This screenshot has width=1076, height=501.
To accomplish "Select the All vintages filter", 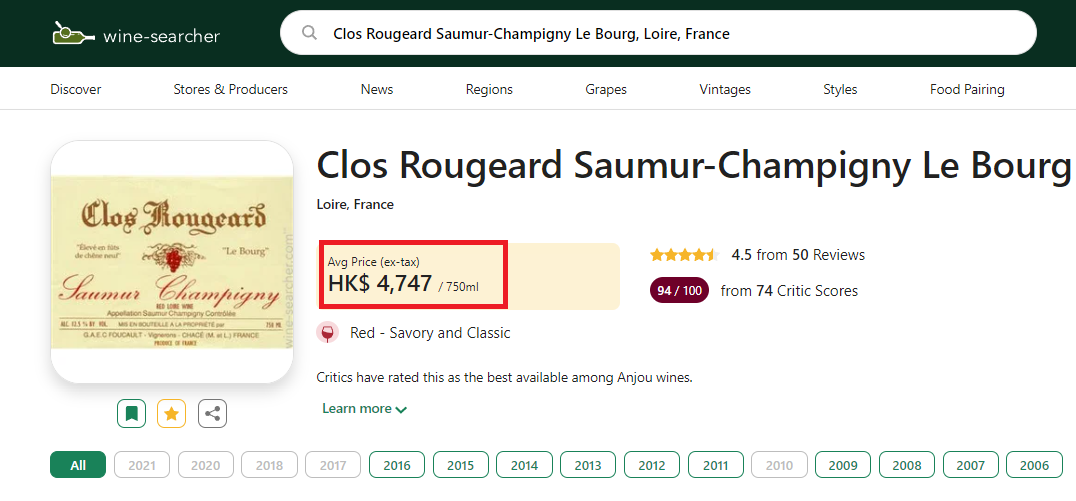I will [78, 465].
